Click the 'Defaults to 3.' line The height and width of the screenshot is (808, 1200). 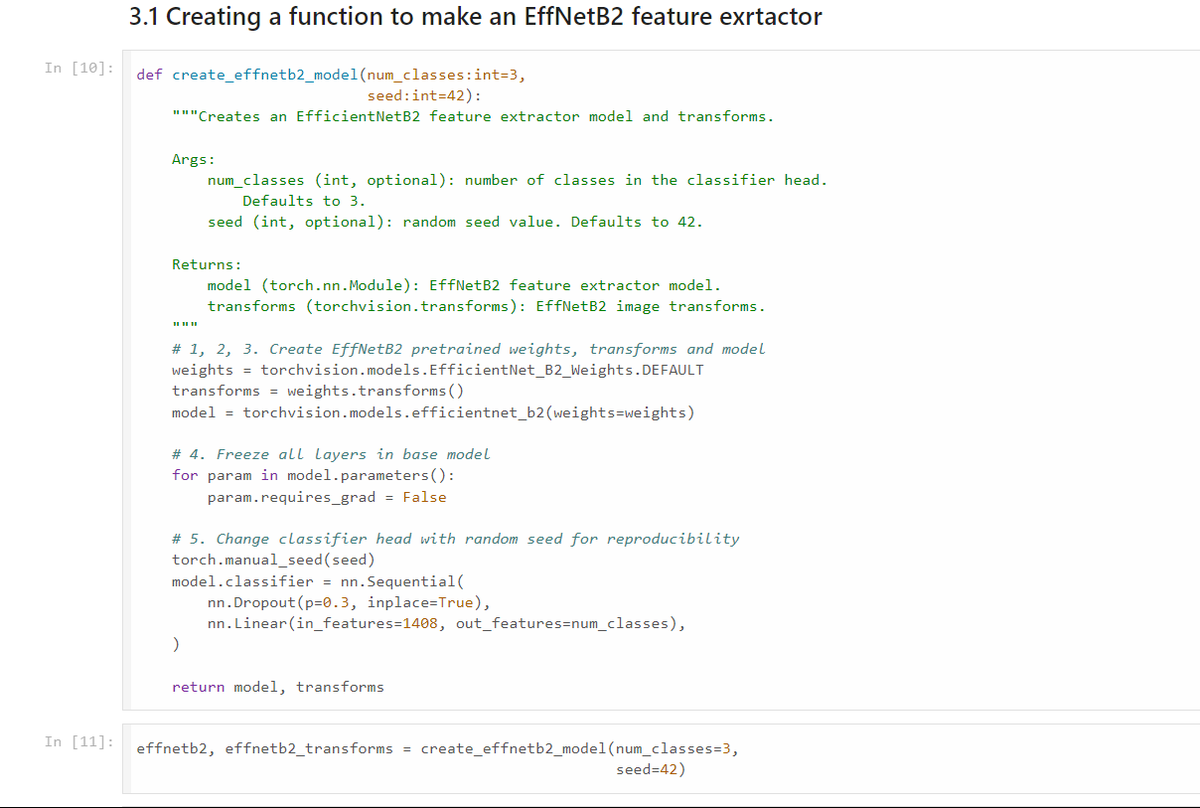(304, 201)
